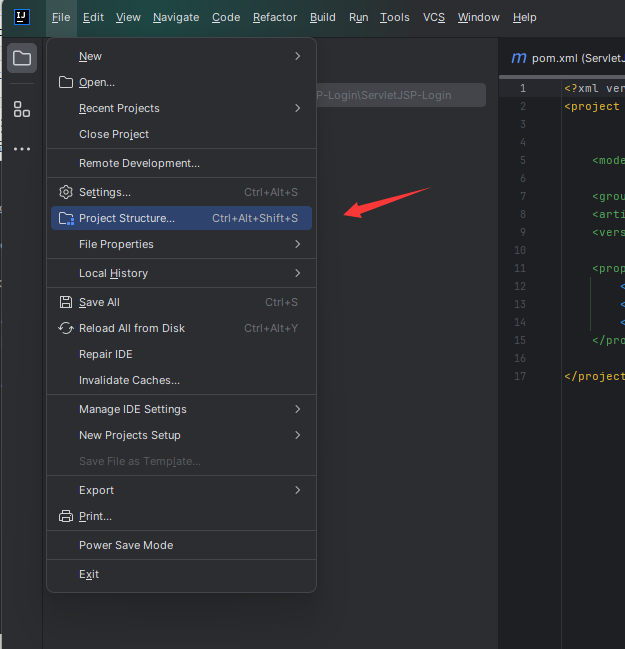Expand the Recent Projects submenu
Screen dimensions: 625x649
coord(297,108)
